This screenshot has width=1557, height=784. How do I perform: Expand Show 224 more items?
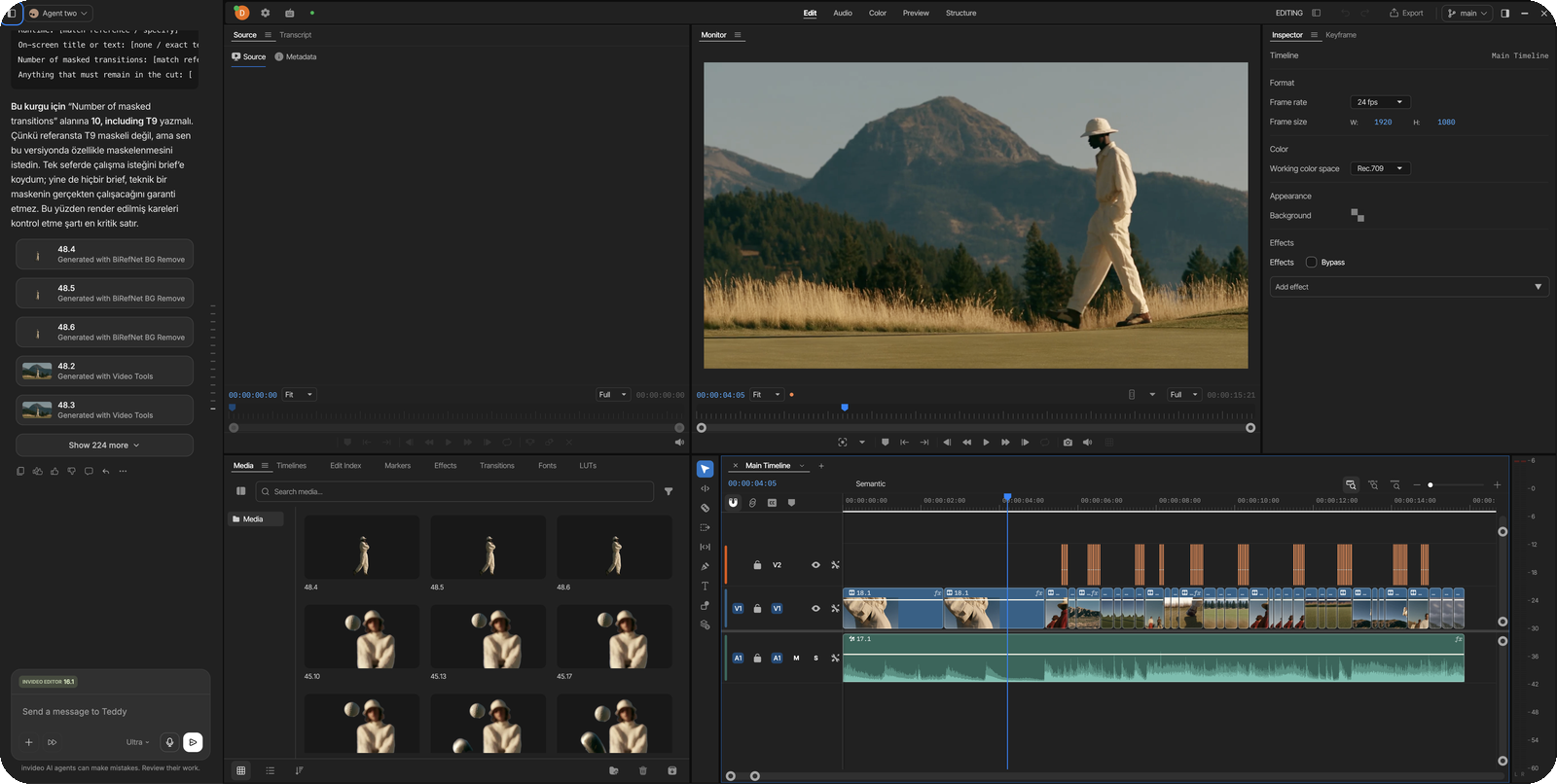coord(104,445)
